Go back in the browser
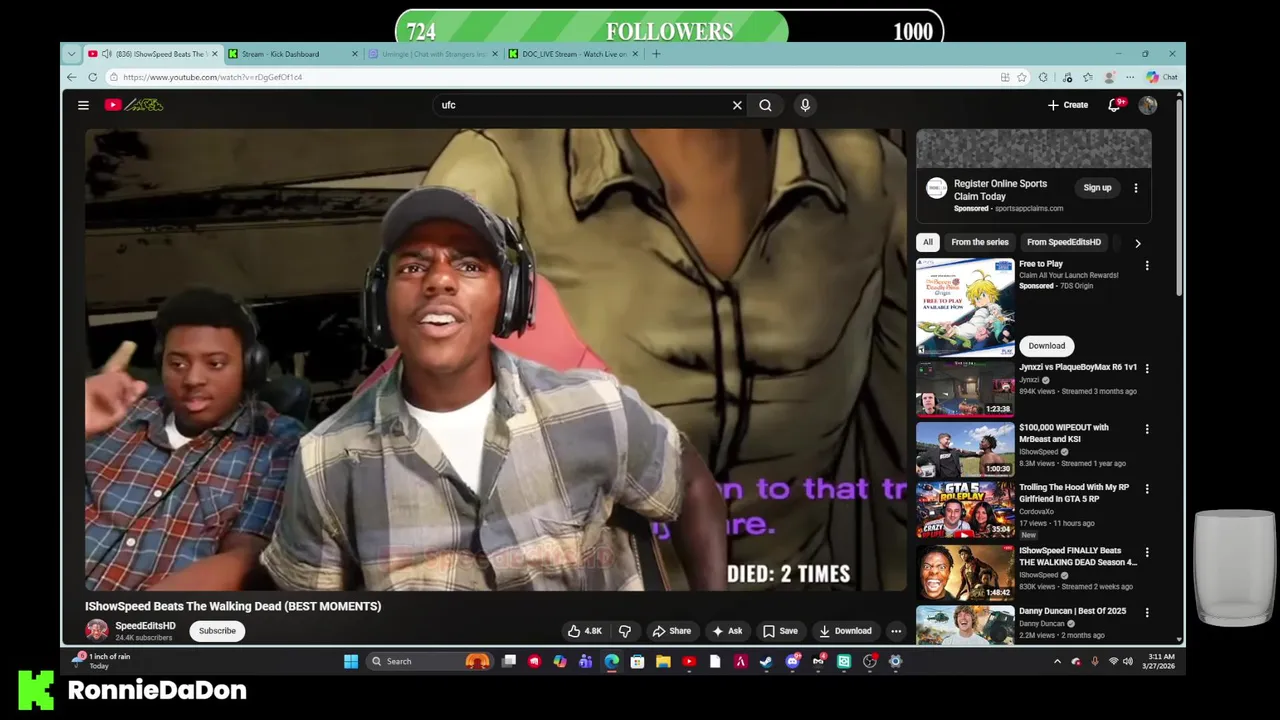This screenshot has height=720, width=1280. [71, 77]
